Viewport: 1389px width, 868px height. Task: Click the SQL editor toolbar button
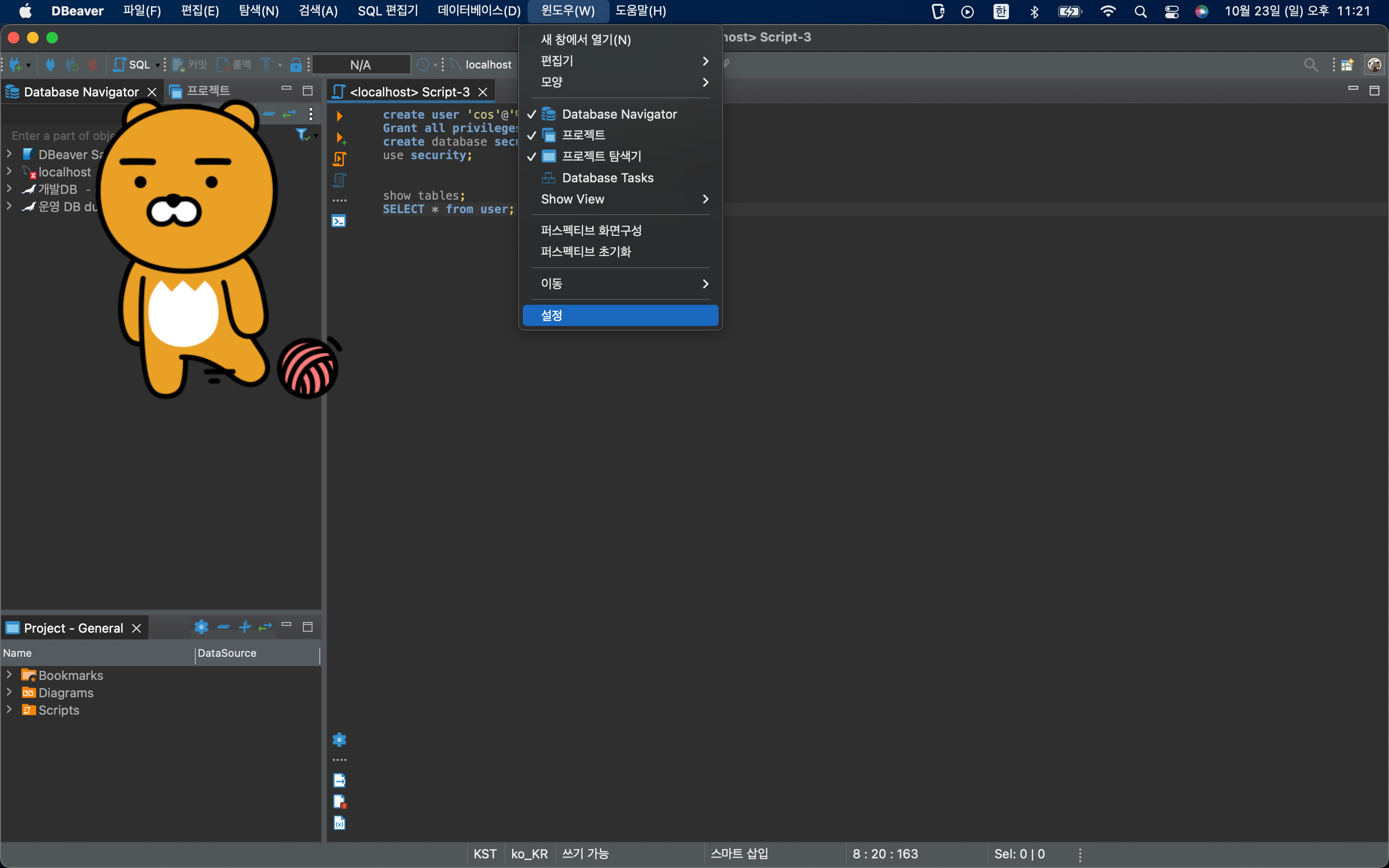click(x=133, y=64)
